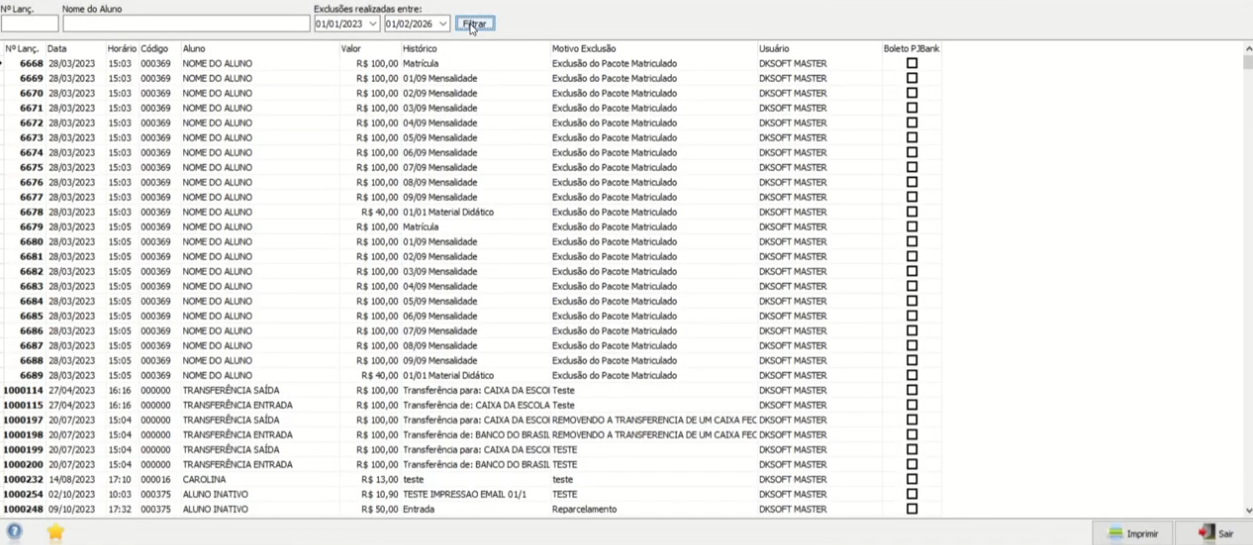Click the Filtrar button
1253x545 pixels.
(475, 23)
